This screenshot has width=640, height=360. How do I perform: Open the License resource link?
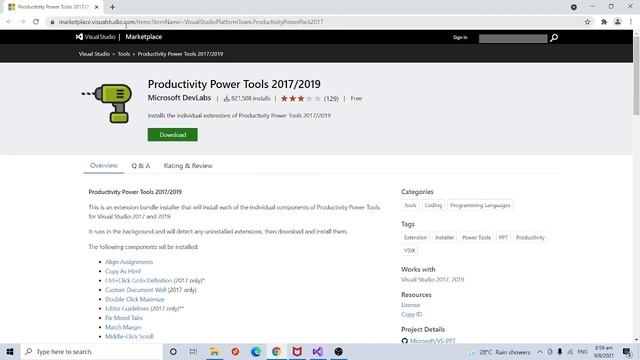tap(410, 305)
